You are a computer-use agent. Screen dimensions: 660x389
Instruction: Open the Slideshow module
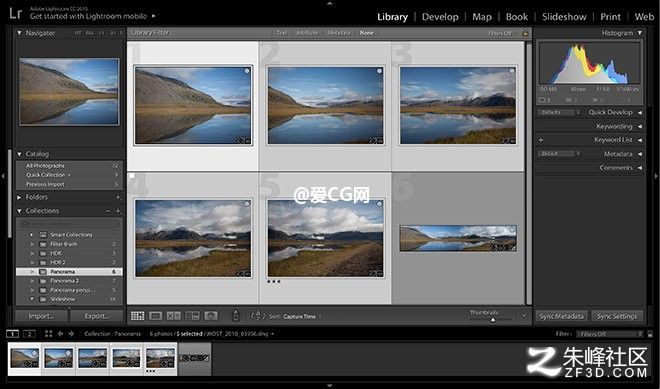pyautogui.click(x=564, y=17)
